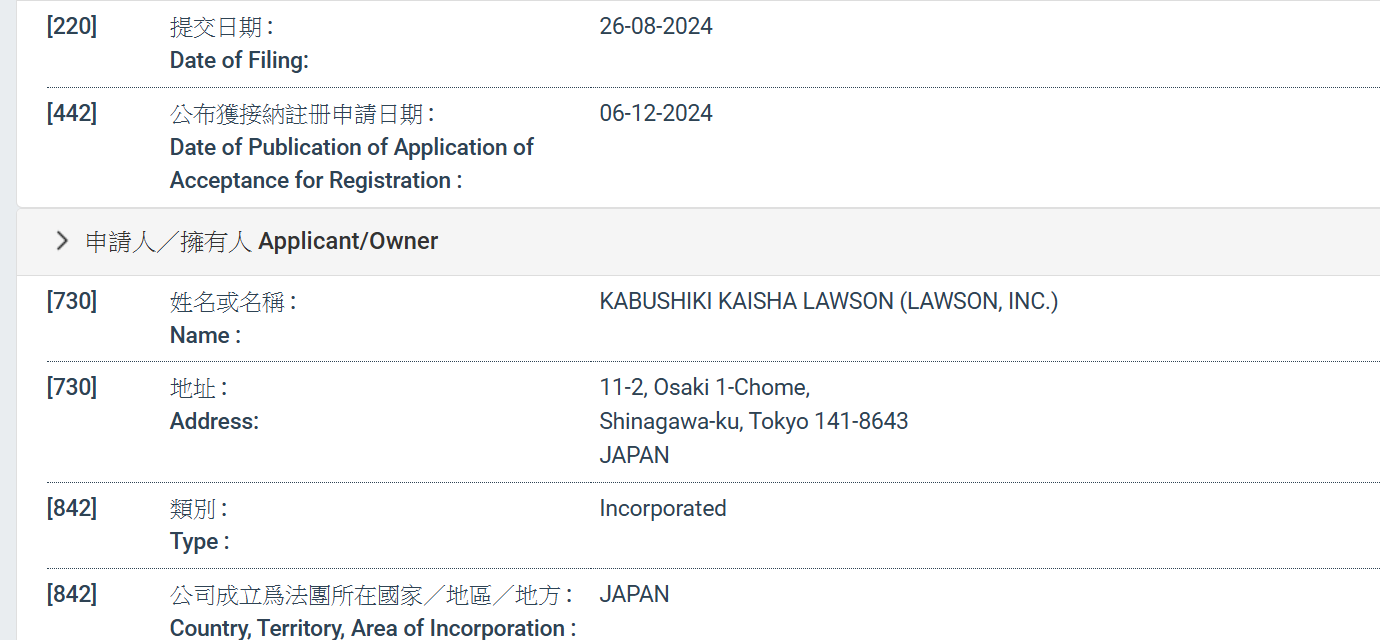Click the arrow beside Applicant/Owner header
The width and height of the screenshot is (1380, 640).
(61, 240)
